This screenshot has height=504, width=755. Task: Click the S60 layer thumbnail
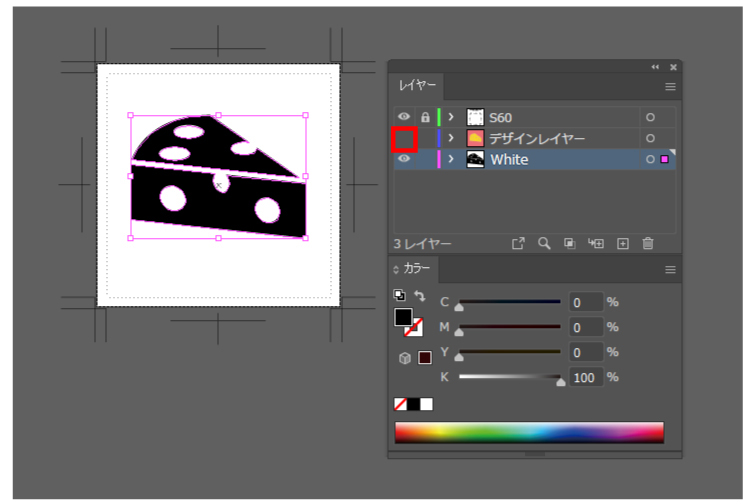tap(475, 117)
